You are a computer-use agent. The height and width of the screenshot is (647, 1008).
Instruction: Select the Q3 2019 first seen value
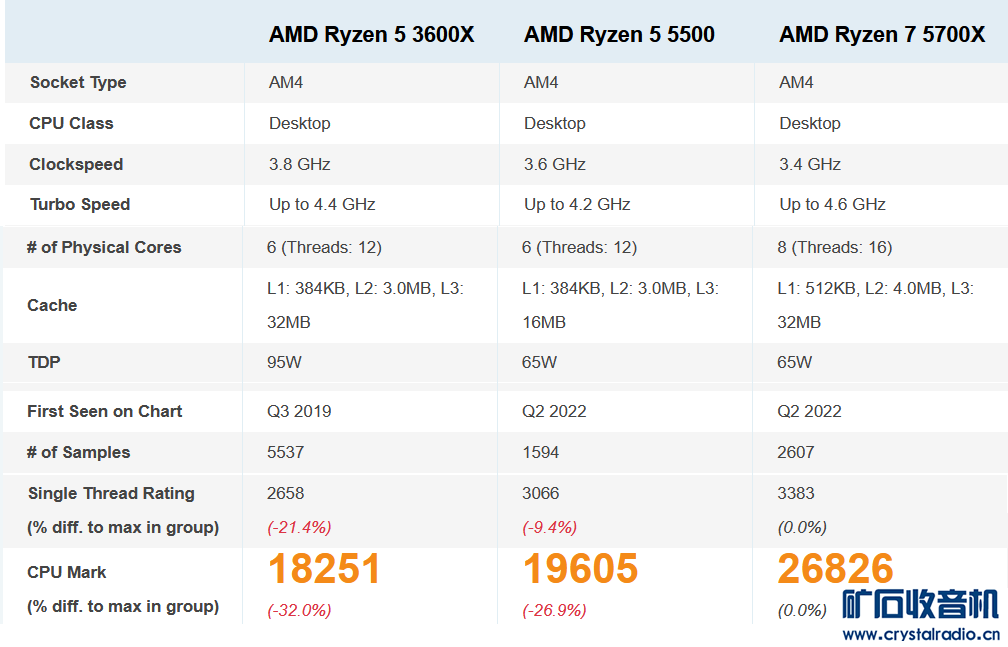click(x=300, y=412)
